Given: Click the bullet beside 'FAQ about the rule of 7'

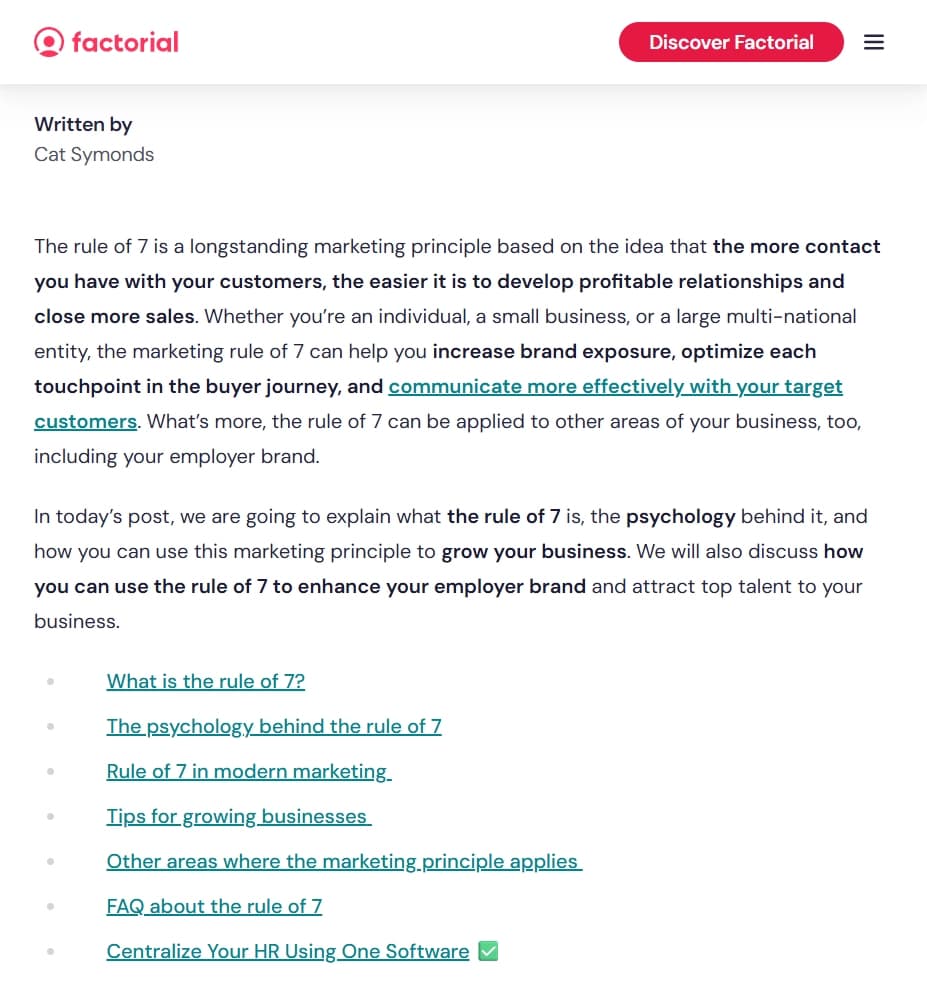Looking at the screenshot, I should [50, 905].
